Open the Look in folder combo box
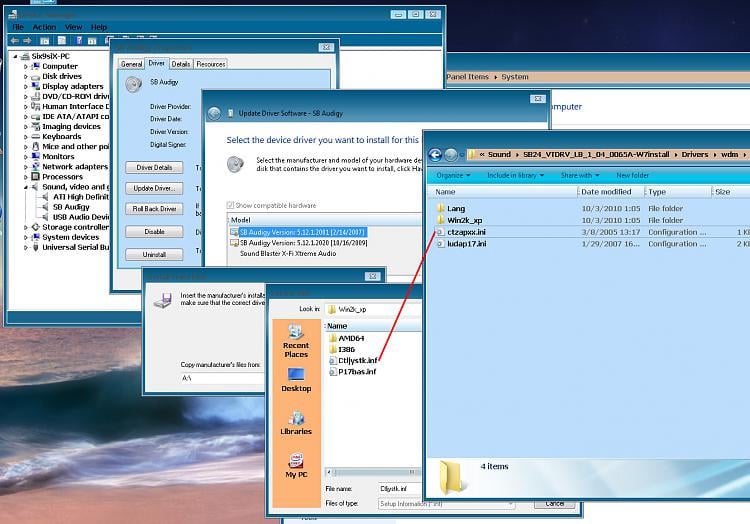Viewport: 750px width, 524px height. (x=373, y=309)
